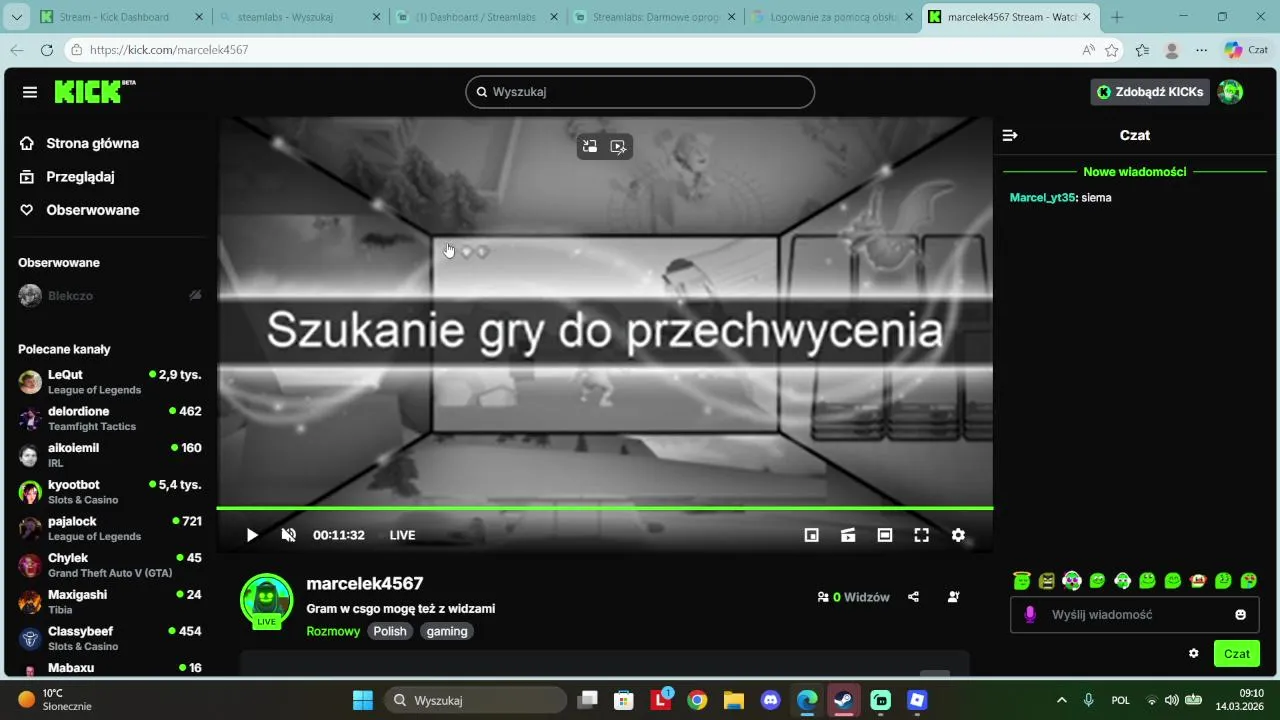Open chat settings gear
The height and width of the screenshot is (720, 1280).
tap(1193, 654)
